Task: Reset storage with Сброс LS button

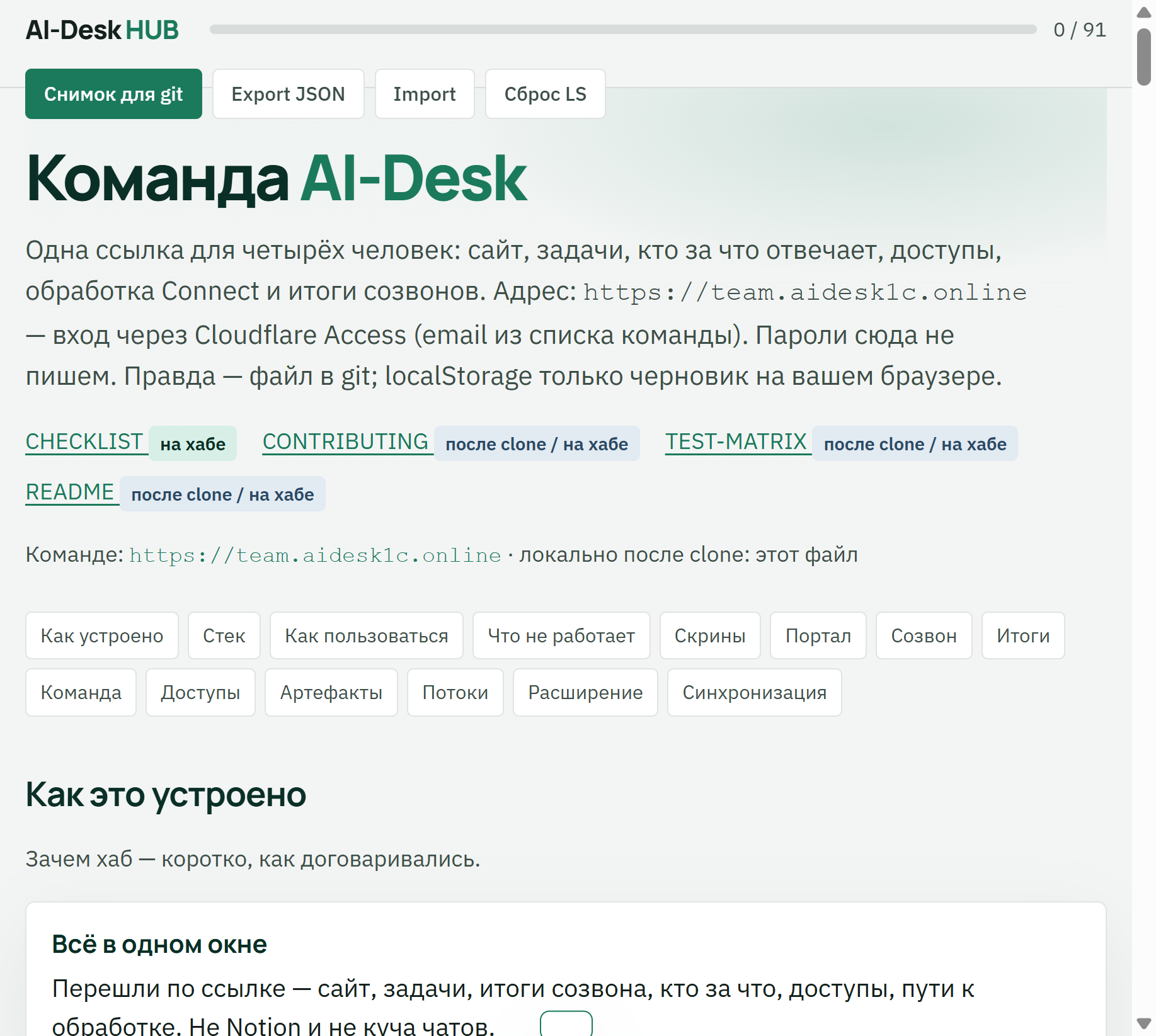Action: 546,94
